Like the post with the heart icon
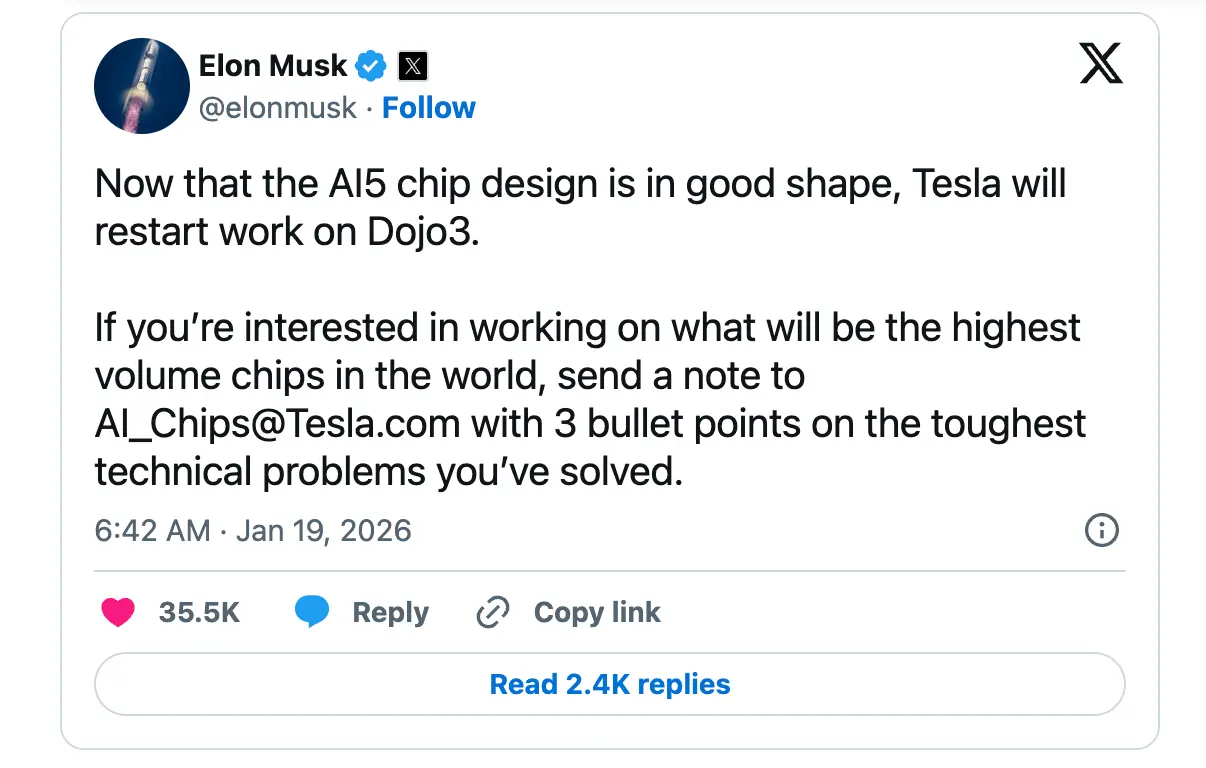The image size is (1206, 768). 118,612
